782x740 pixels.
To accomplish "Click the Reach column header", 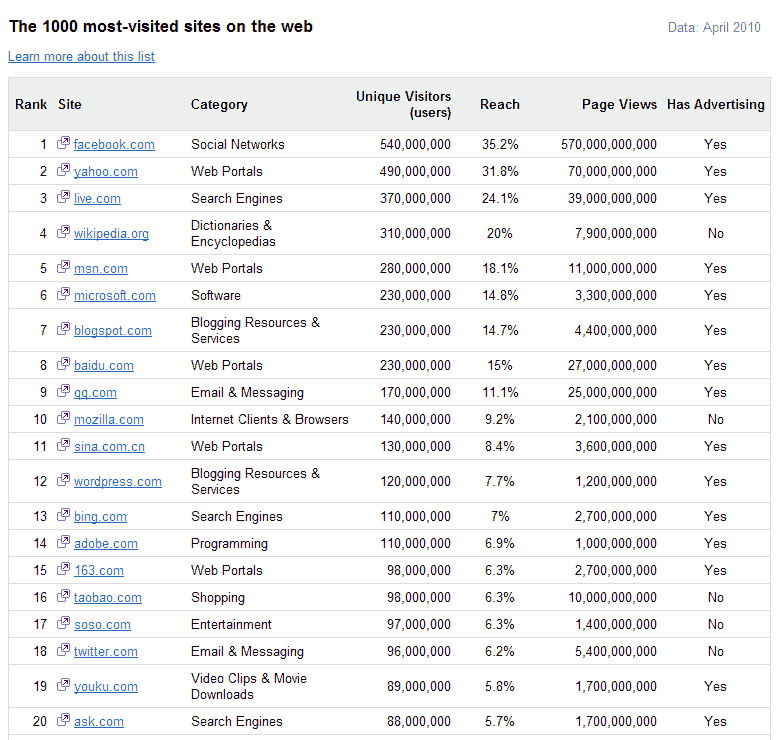I will tap(500, 104).
